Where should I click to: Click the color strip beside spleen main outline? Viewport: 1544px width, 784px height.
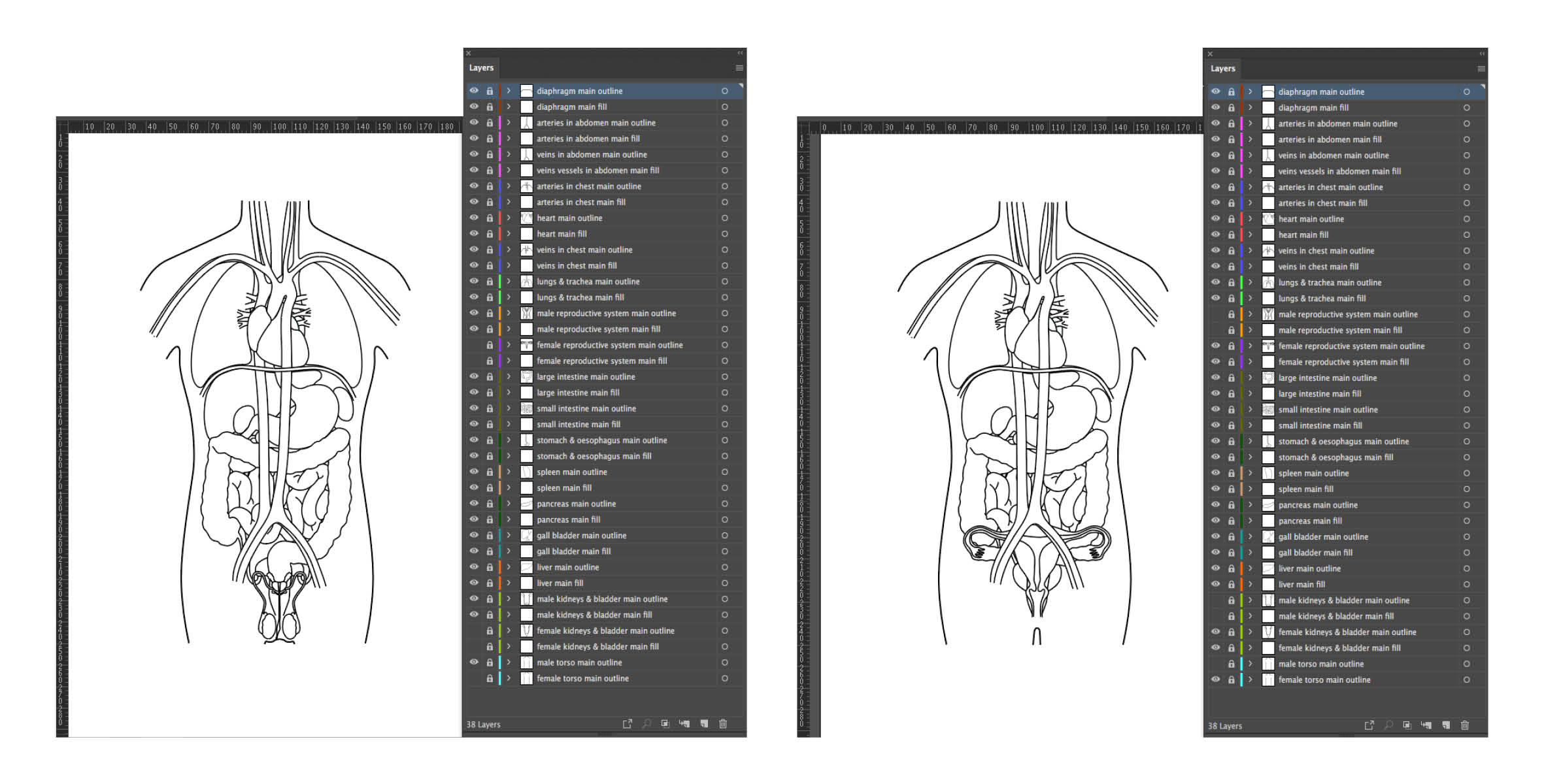pyautogui.click(x=501, y=472)
